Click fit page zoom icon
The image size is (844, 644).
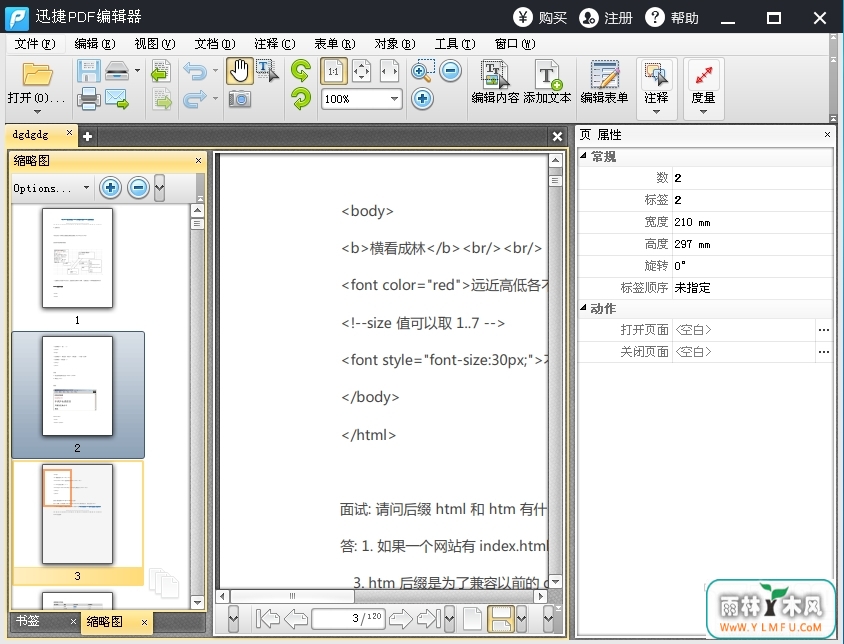point(361,71)
